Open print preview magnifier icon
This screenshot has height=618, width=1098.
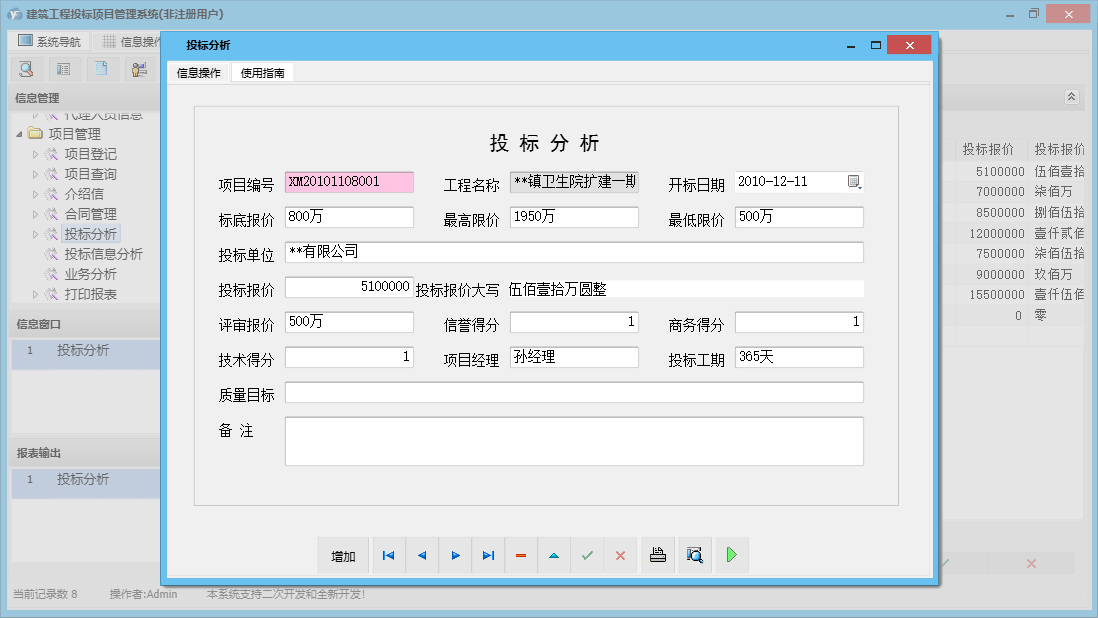tap(695, 556)
